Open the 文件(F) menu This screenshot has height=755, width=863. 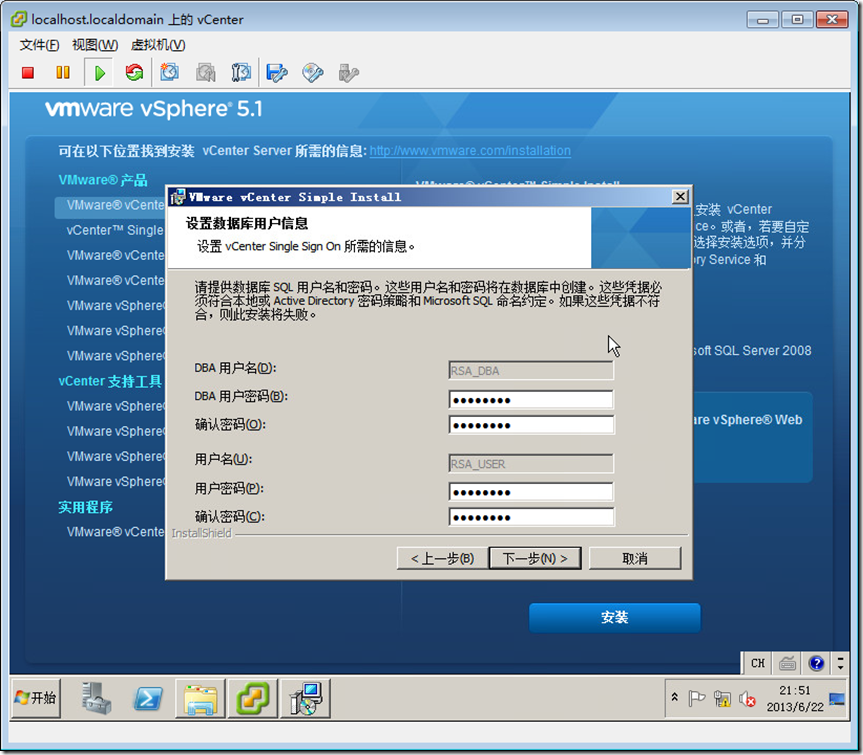40,45
